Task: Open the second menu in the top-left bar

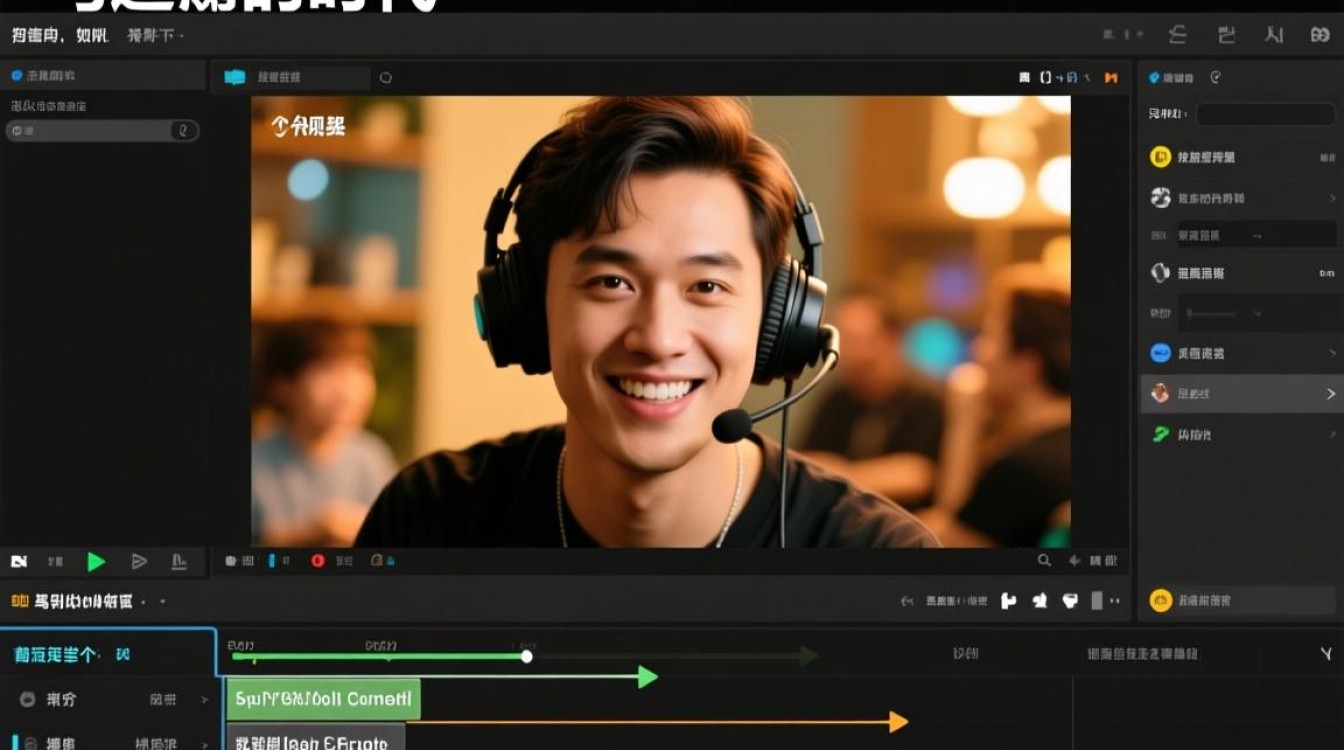Action: [x=91, y=36]
